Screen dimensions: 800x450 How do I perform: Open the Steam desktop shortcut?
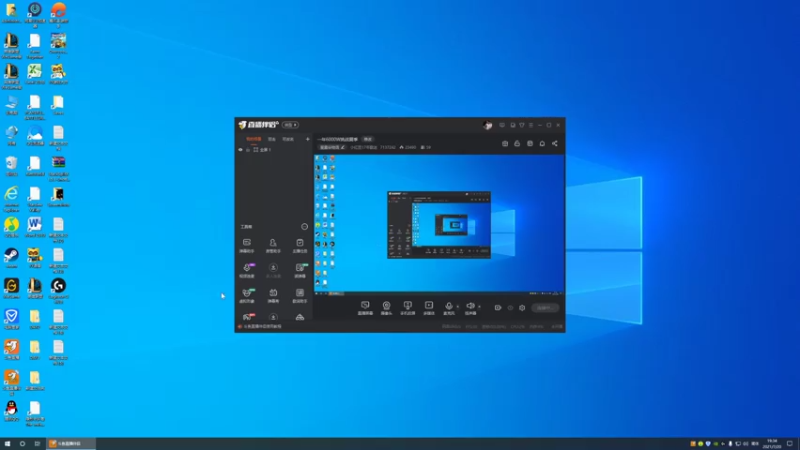(11, 258)
